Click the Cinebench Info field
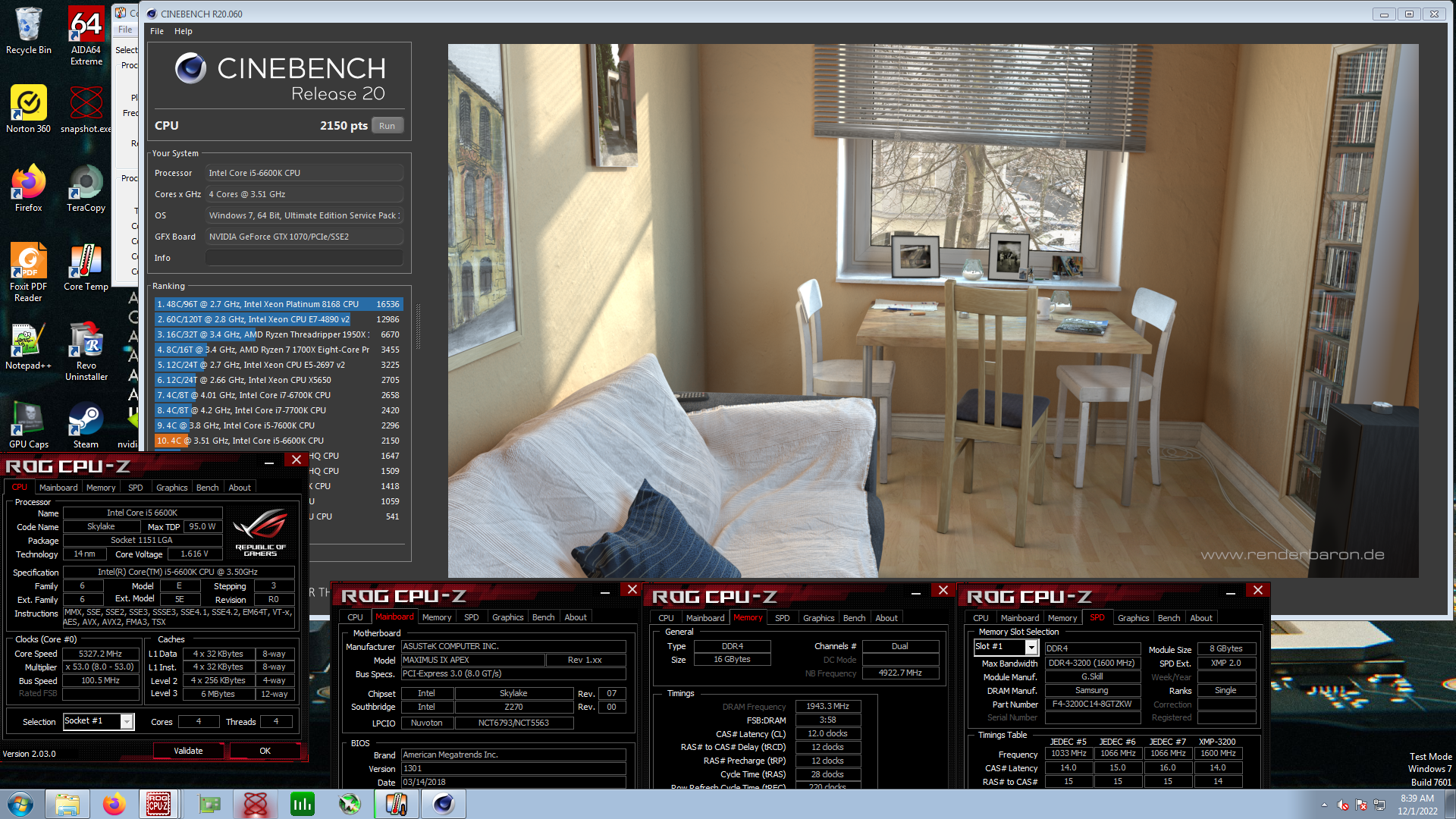This screenshot has height=819, width=1456. click(304, 258)
